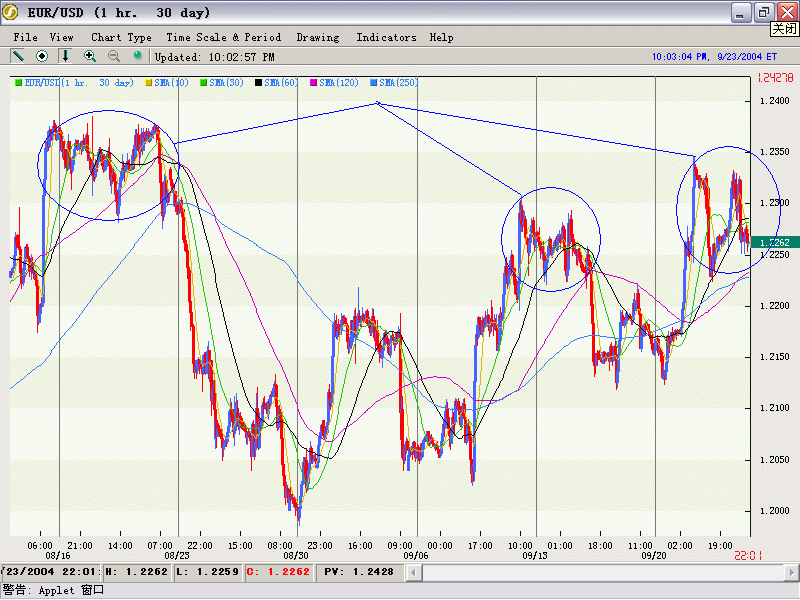The height and width of the screenshot is (600, 800).
Task: Click the 09/13 date axis label
Action: coord(535,556)
